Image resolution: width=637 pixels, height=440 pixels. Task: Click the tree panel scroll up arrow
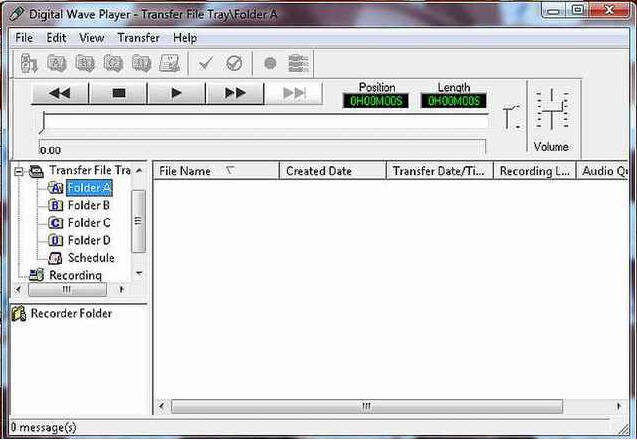click(139, 171)
